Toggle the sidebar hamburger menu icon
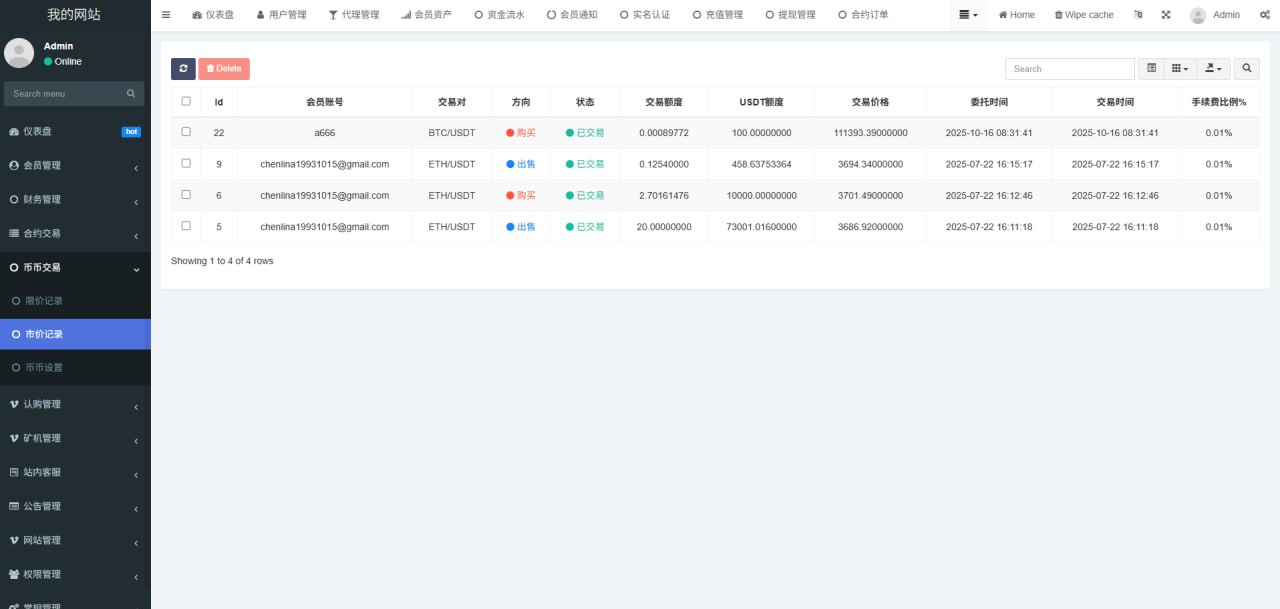The height and width of the screenshot is (609, 1280). tap(166, 15)
